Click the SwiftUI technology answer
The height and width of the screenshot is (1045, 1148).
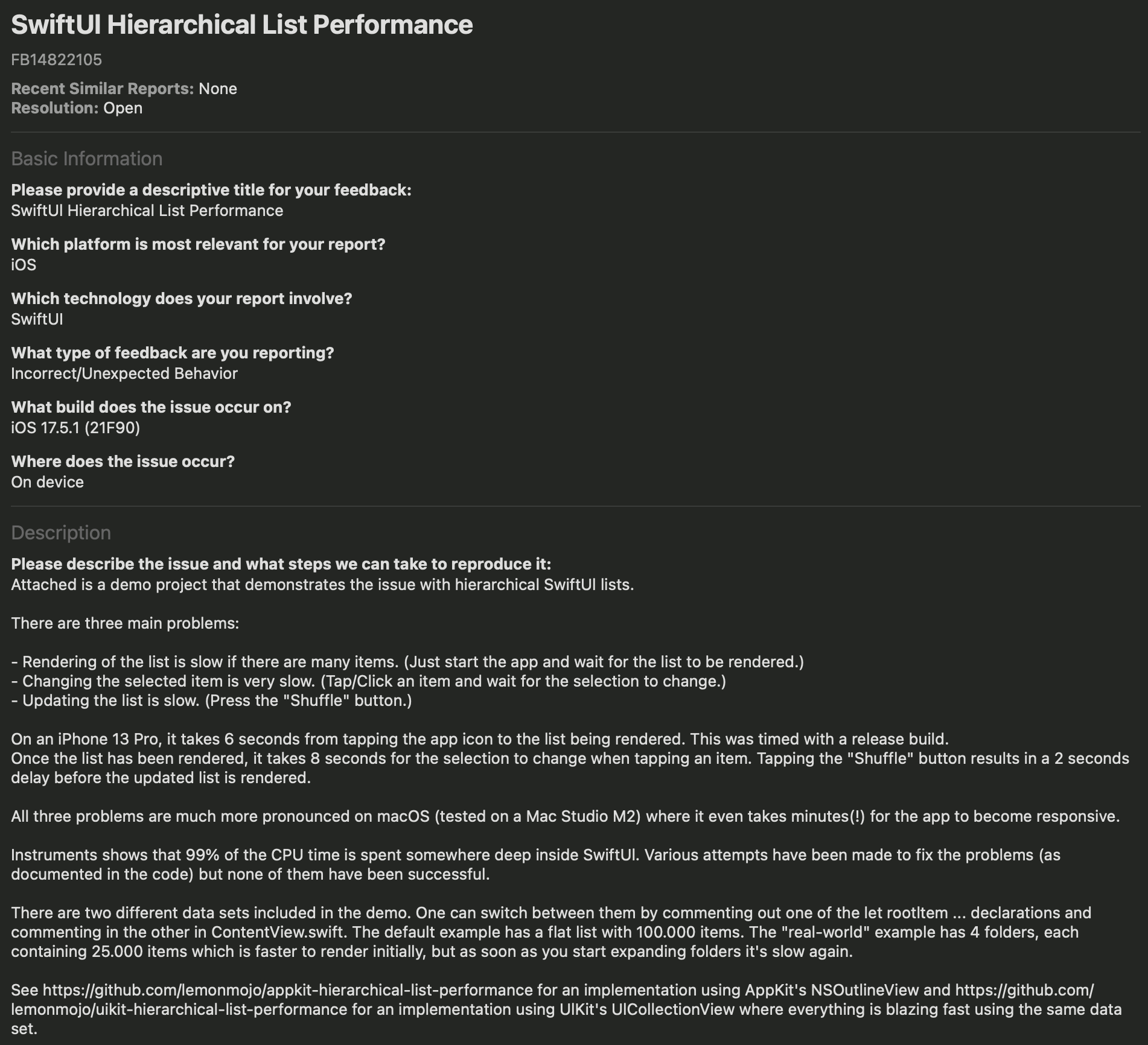(x=37, y=319)
